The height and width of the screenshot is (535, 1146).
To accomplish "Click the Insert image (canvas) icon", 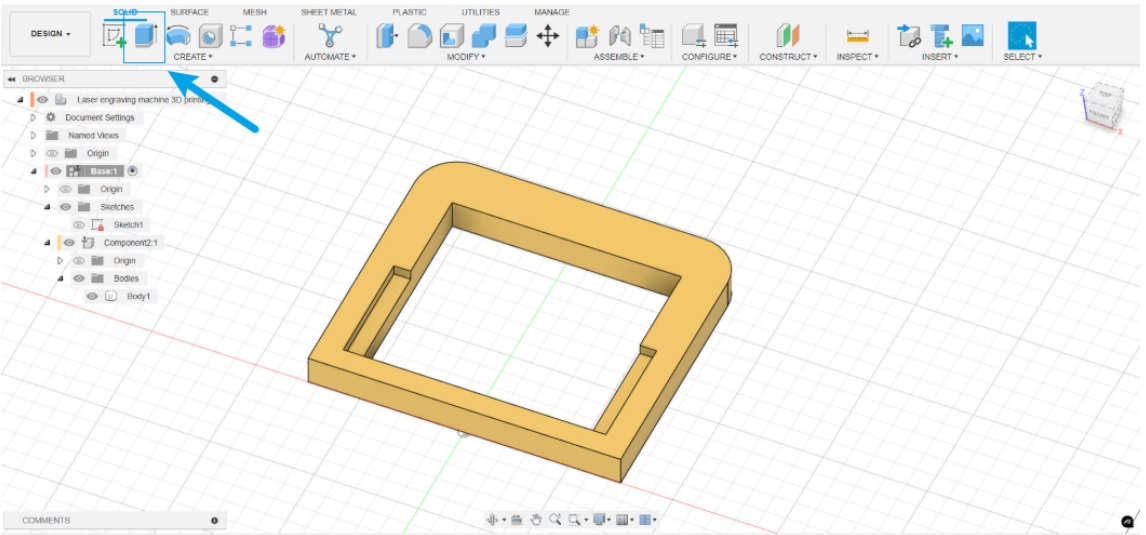I will pyautogui.click(x=972, y=35).
